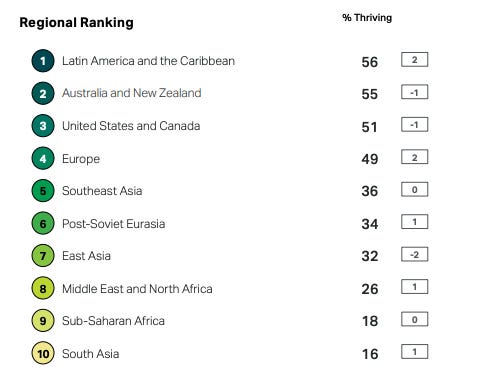
Task: Click change box for Latin America
Action: [x=414, y=60]
